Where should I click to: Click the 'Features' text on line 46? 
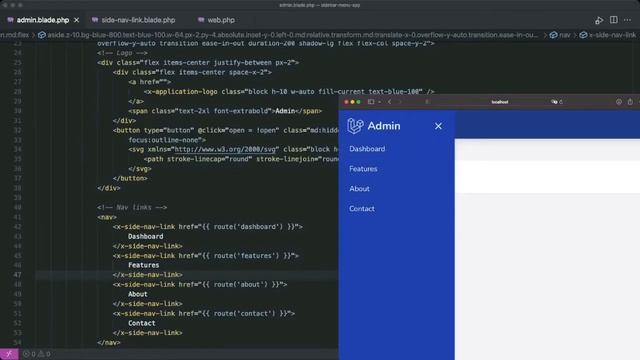click(144, 265)
